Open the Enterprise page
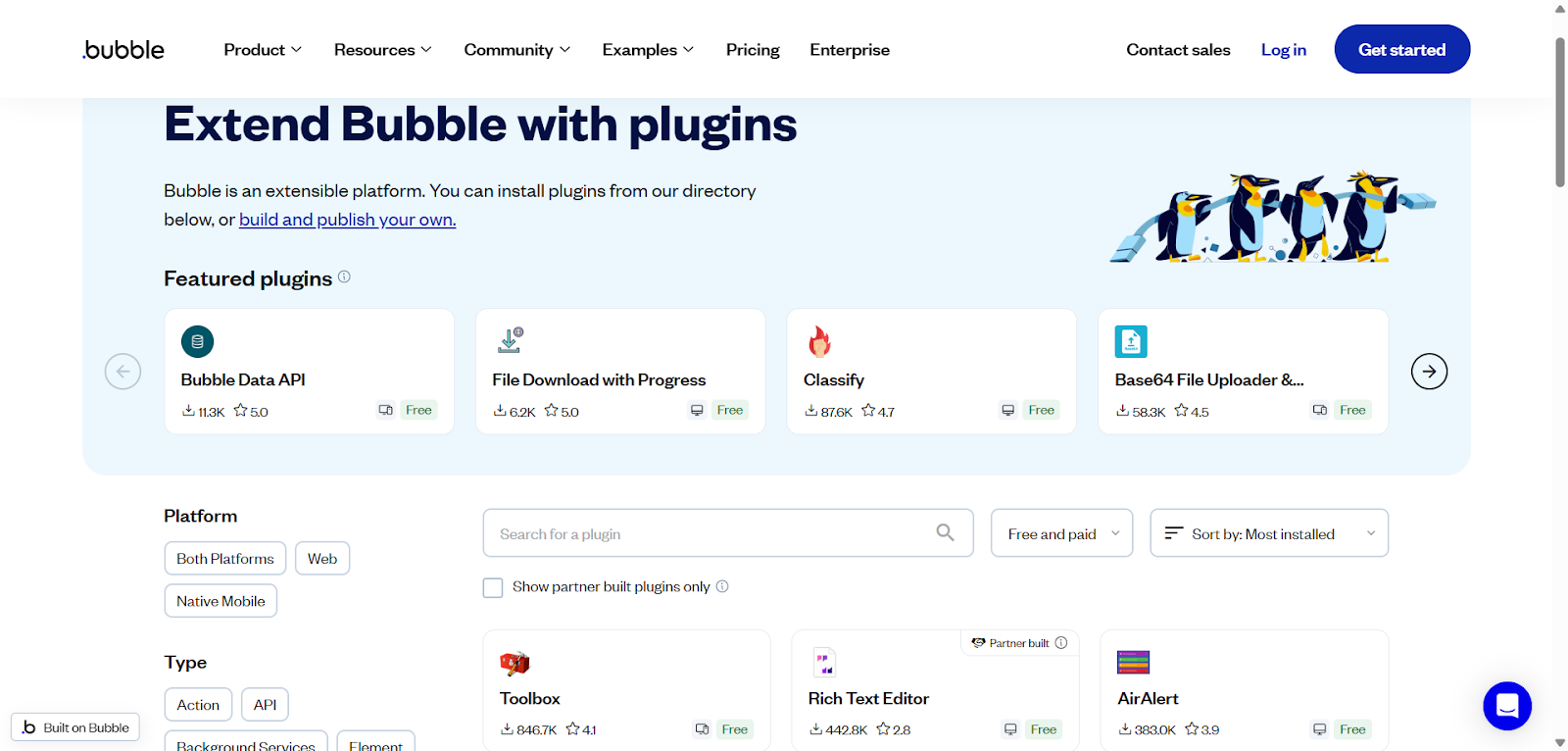Image resolution: width=1568 pixels, height=751 pixels. coord(850,50)
